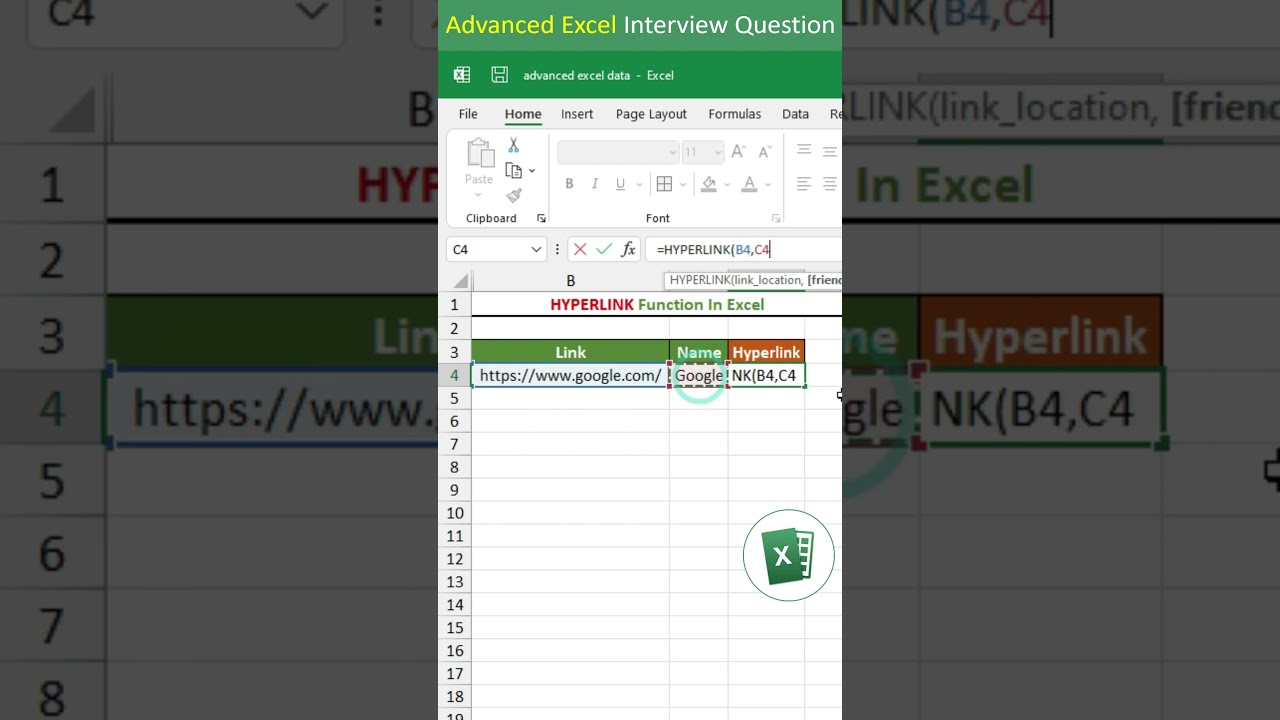The width and height of the screenshot is (1280, 720).
Task: Click the HYPERLINK function tooltip
Action: pos(754,280)
